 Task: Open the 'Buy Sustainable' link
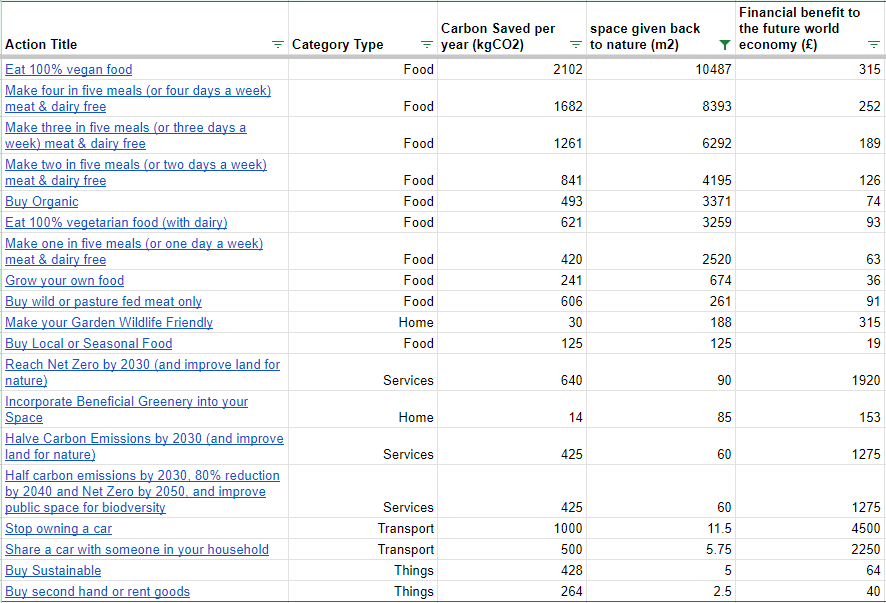53,570
